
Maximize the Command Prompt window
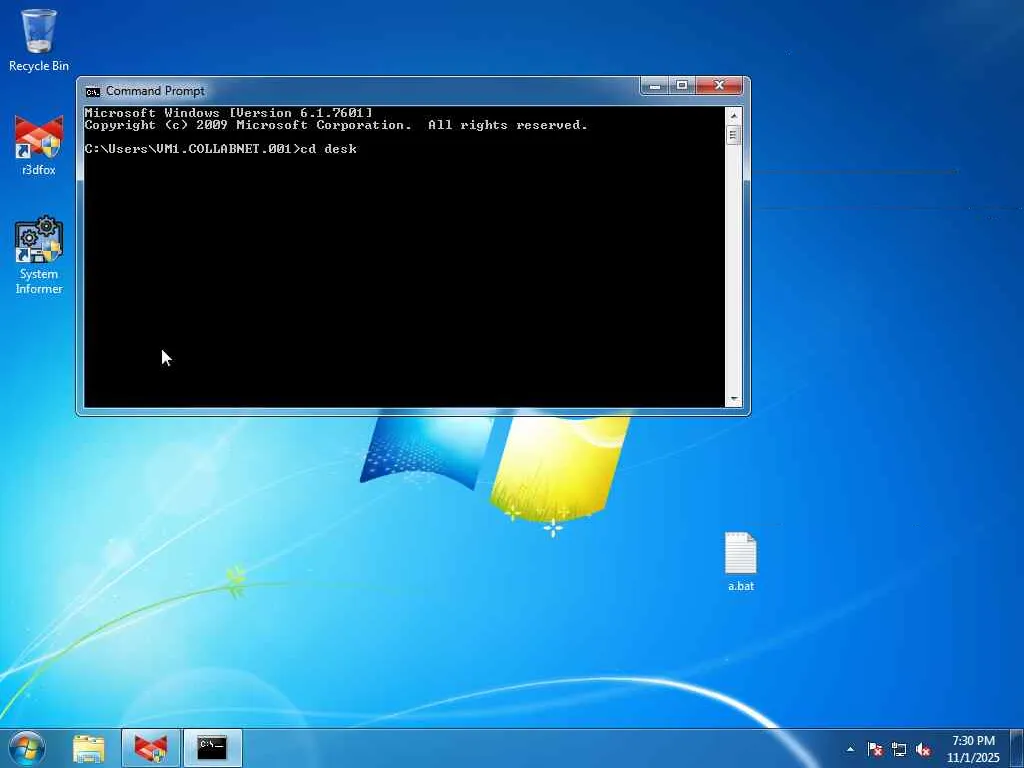(682, 86)
